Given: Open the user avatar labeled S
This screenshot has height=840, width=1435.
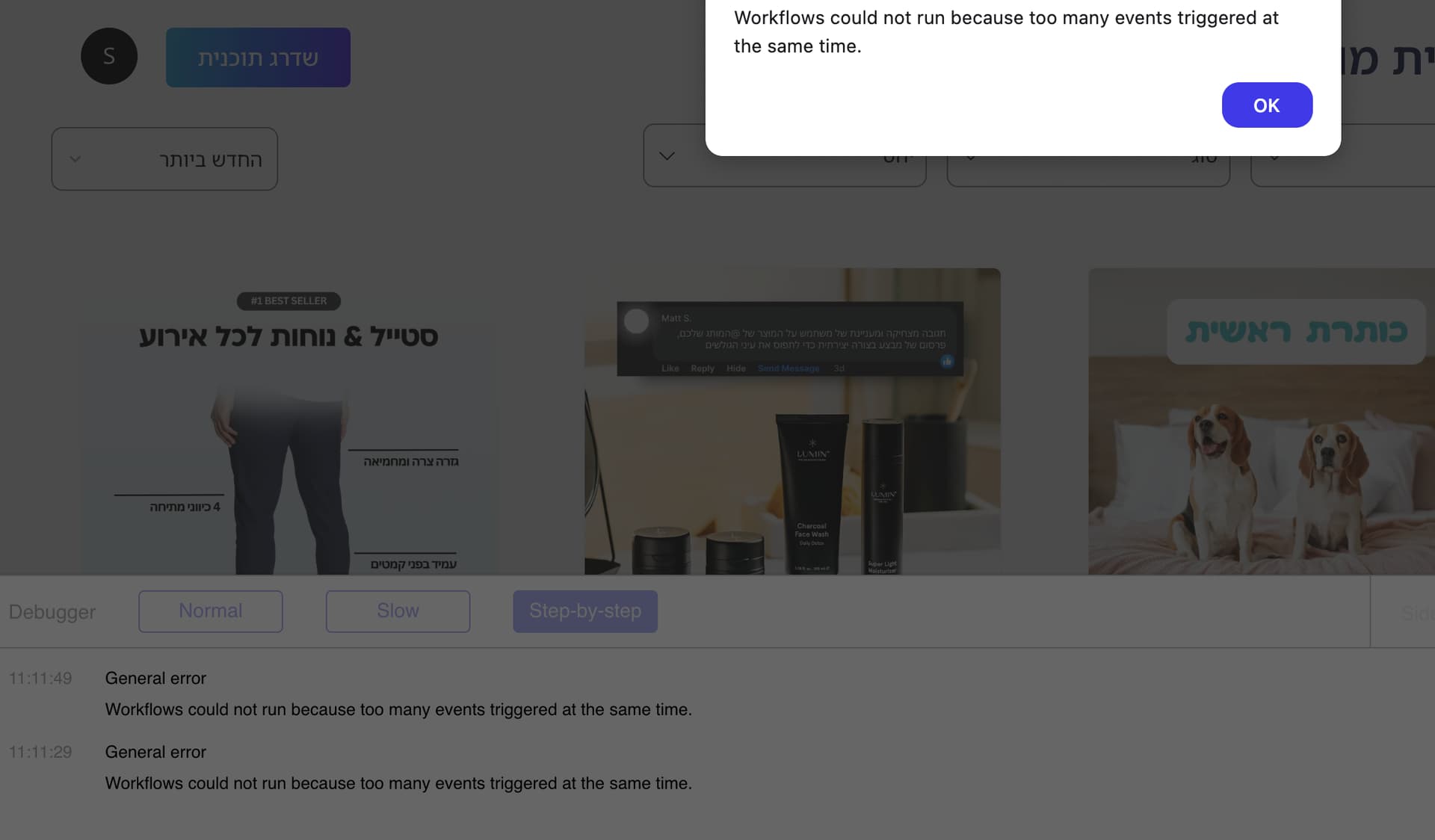Looking at the screenshot, I should pyautogui.click(x=109, y=56).
